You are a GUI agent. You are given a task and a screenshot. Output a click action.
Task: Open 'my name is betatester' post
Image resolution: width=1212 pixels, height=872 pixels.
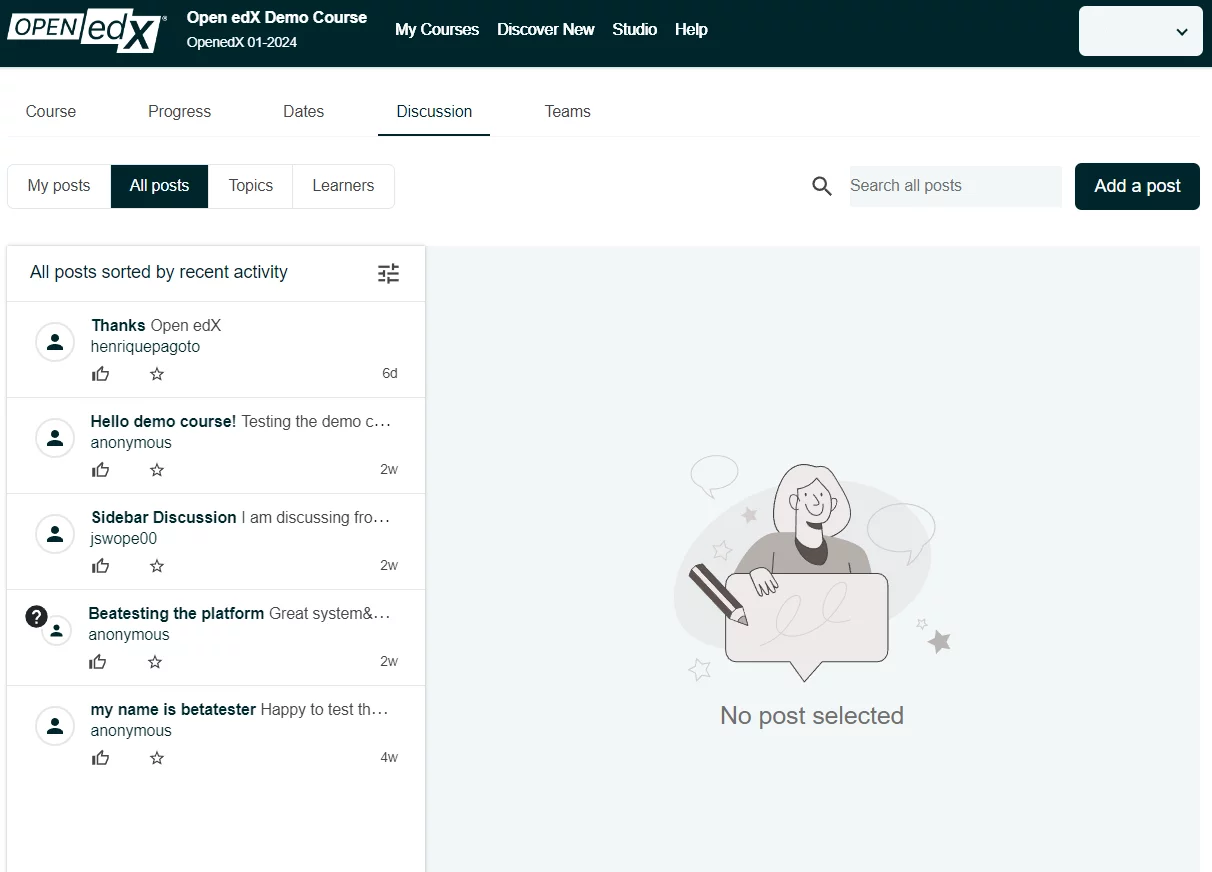[x=216, y=734]
